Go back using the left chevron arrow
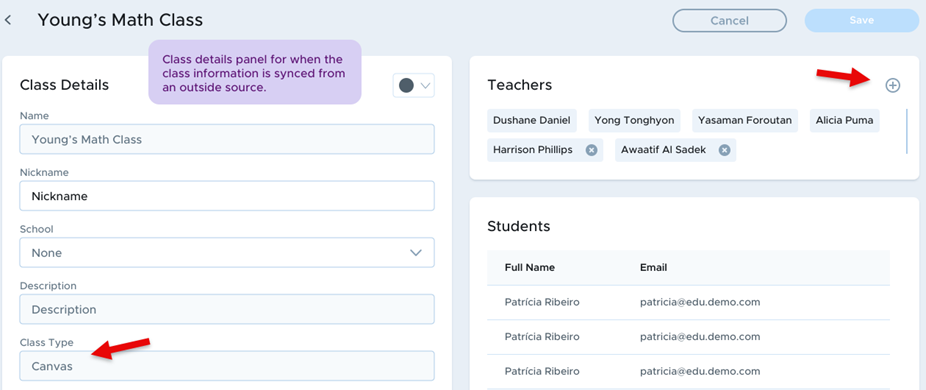Screen dimensions: 926x390 point(8,20)
